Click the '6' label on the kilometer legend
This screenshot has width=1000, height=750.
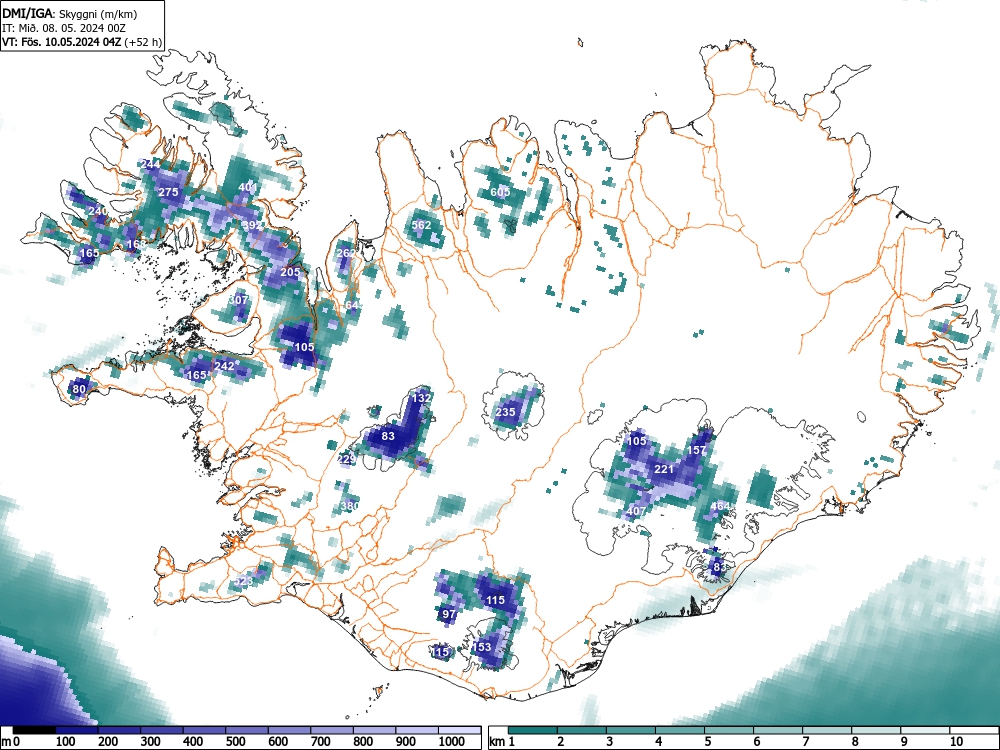pyautogui.click(x=756, y=742)
